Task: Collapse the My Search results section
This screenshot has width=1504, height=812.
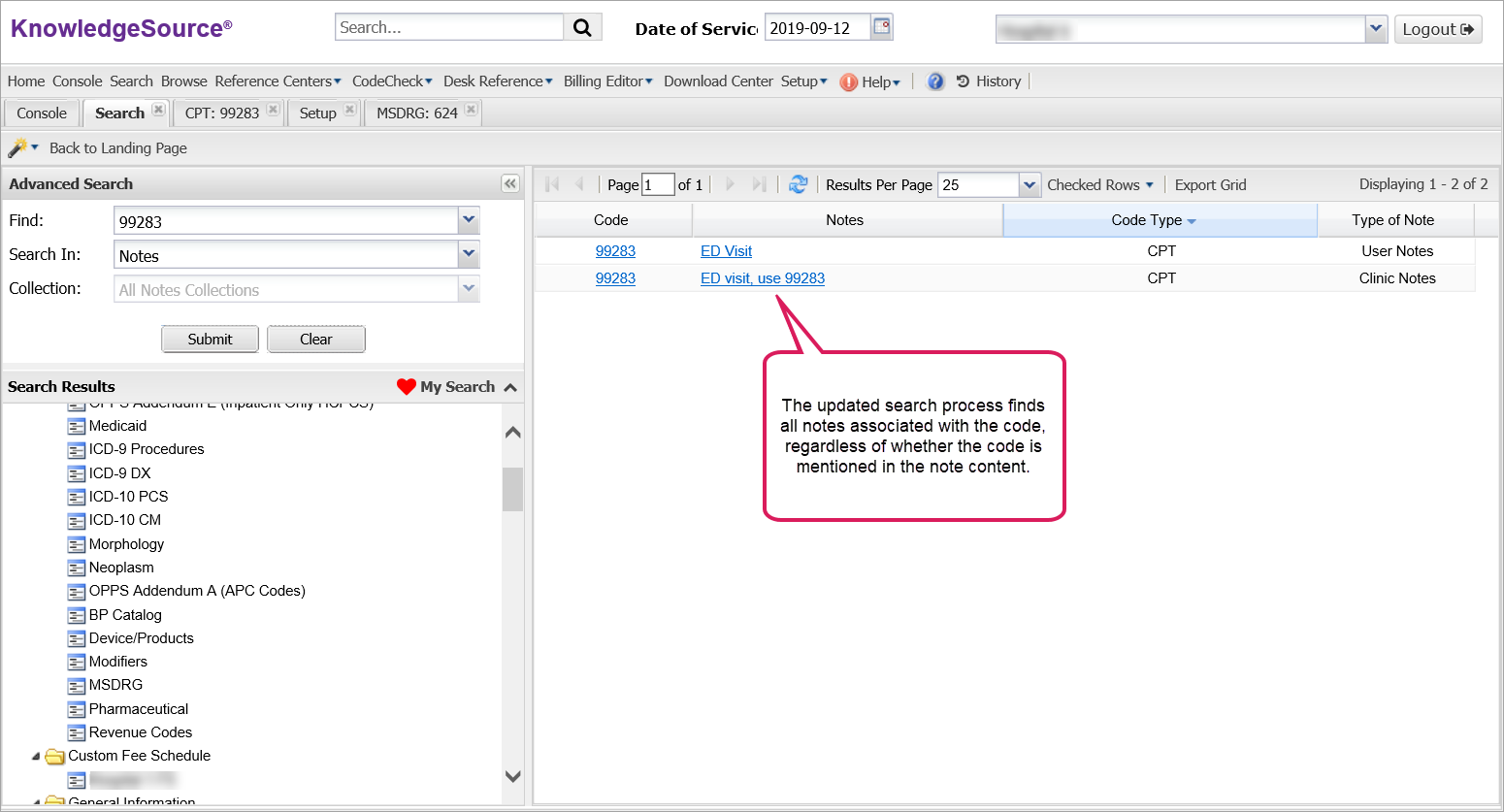Action: coord(510,387)
